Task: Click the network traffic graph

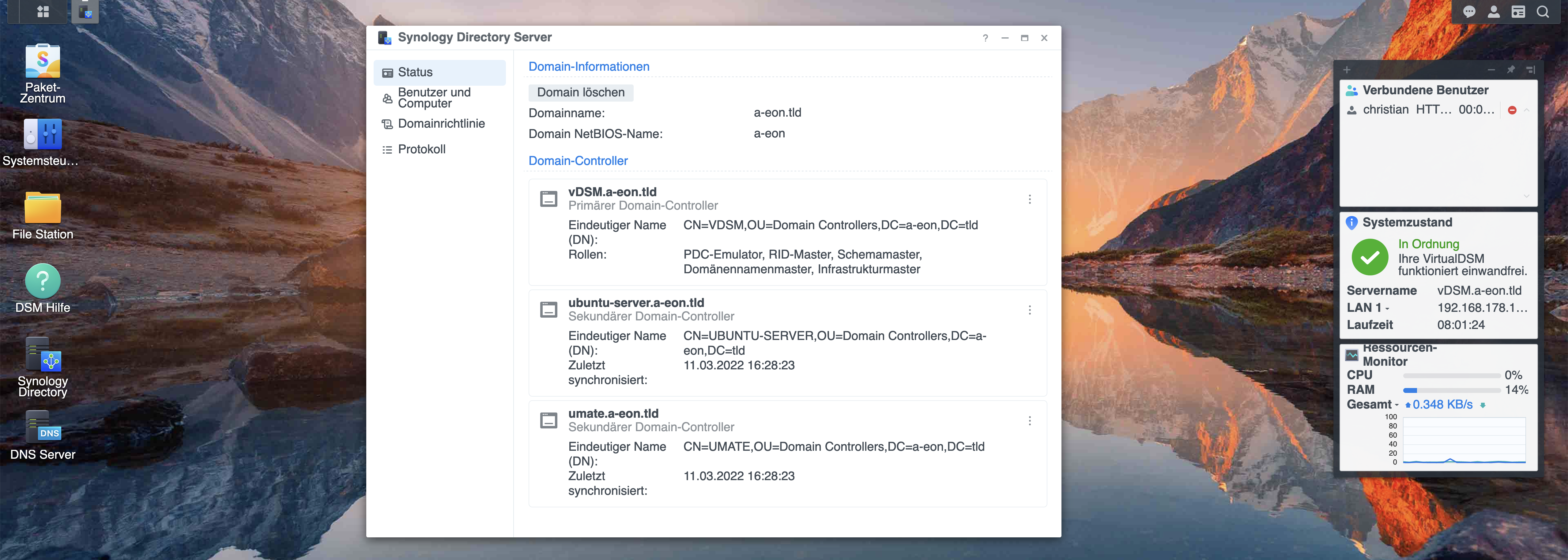Action: coord(1463,441)
